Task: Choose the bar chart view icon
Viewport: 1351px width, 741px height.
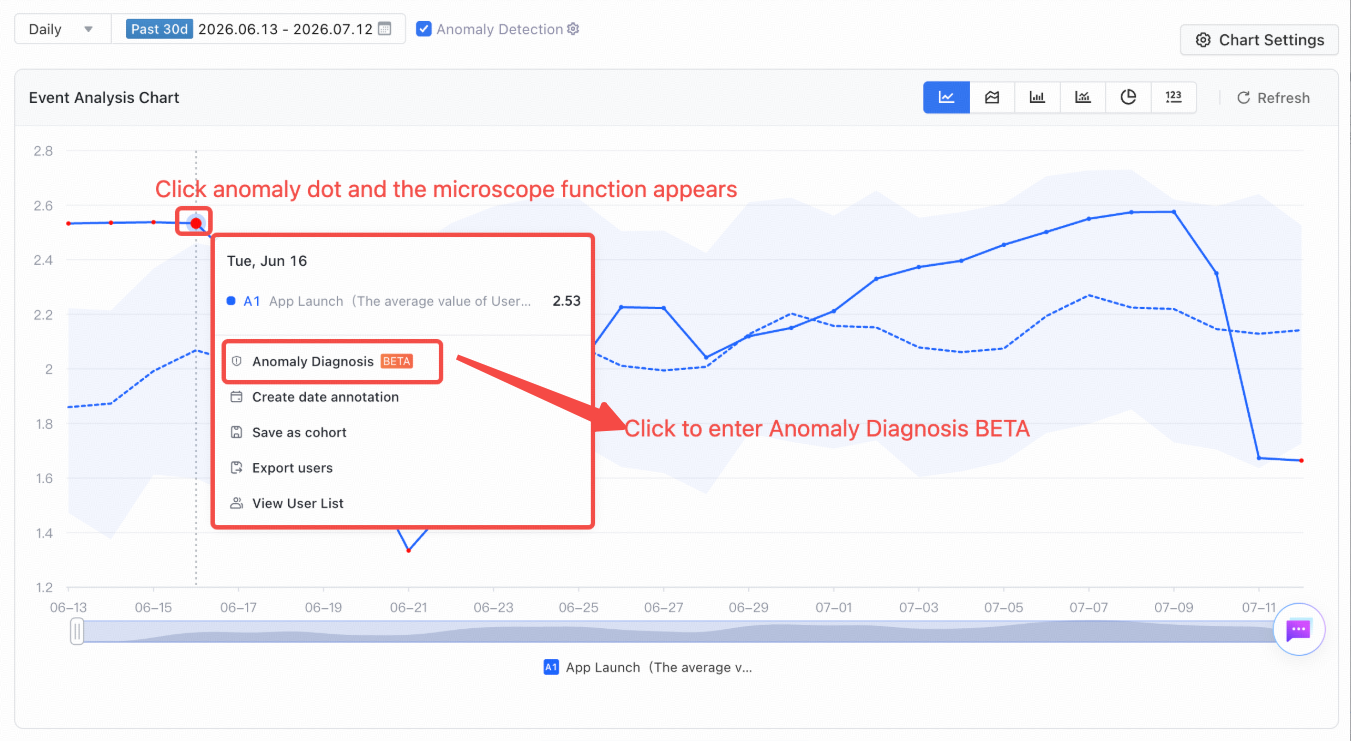Action: (x=1037, y=97)
